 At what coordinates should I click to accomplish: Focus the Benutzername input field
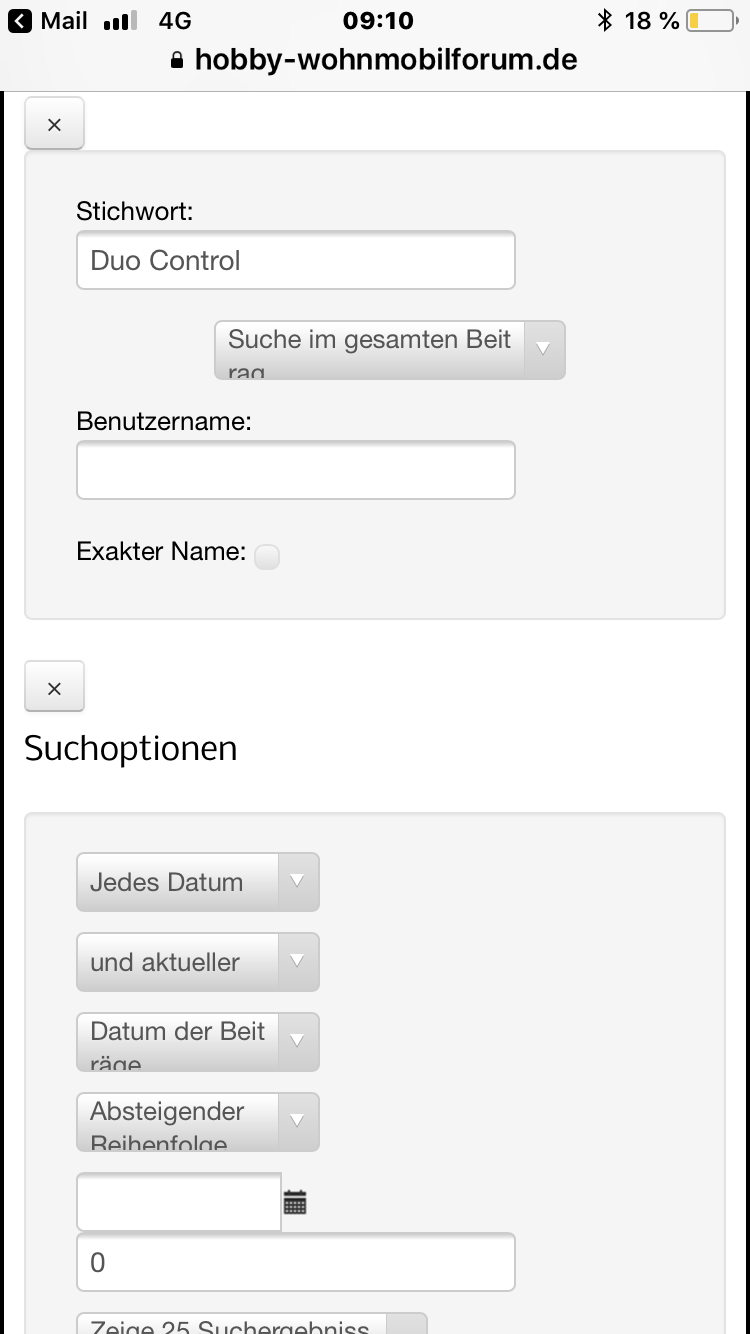[296, 470]
